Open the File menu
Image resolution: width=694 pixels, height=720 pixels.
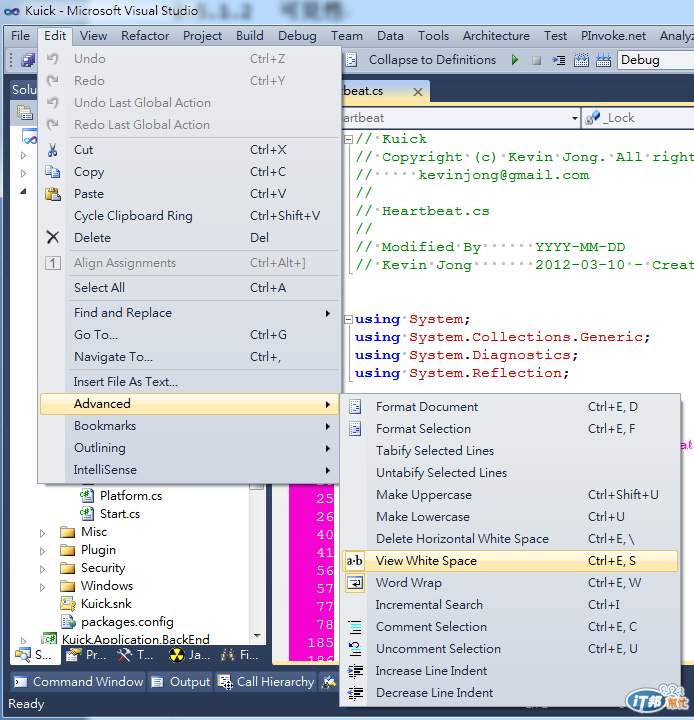pyautogui.click(x=20, y=36)
